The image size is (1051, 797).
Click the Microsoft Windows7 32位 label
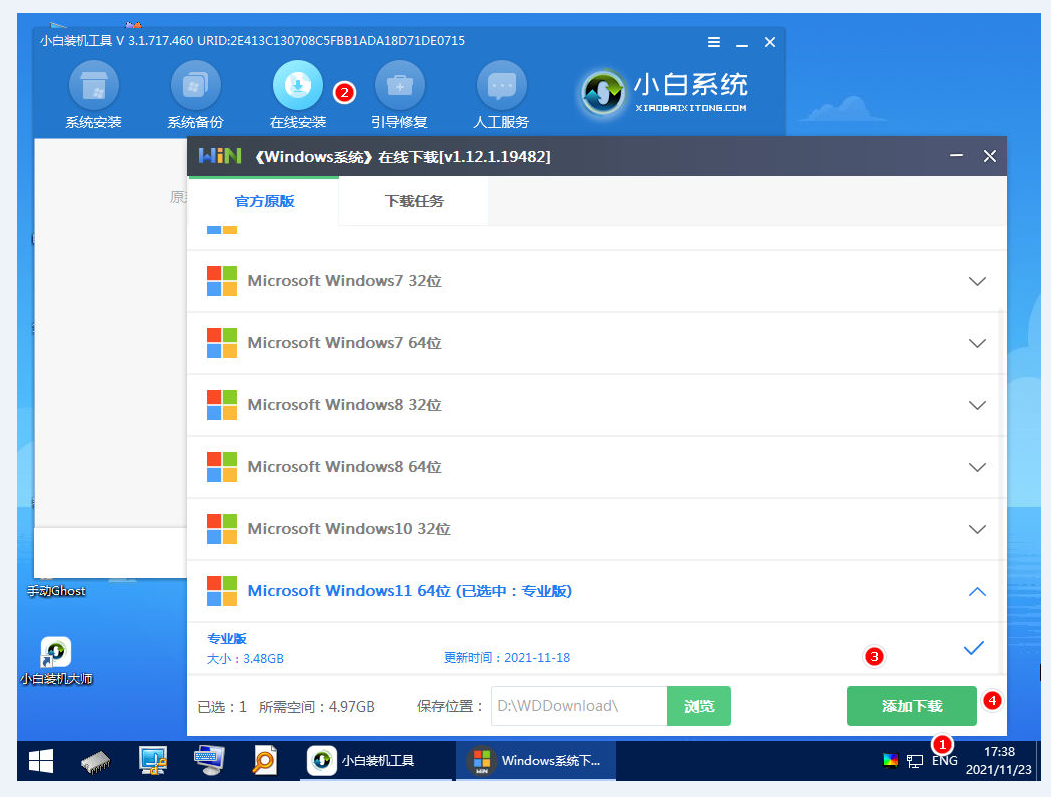pos(345,281)
